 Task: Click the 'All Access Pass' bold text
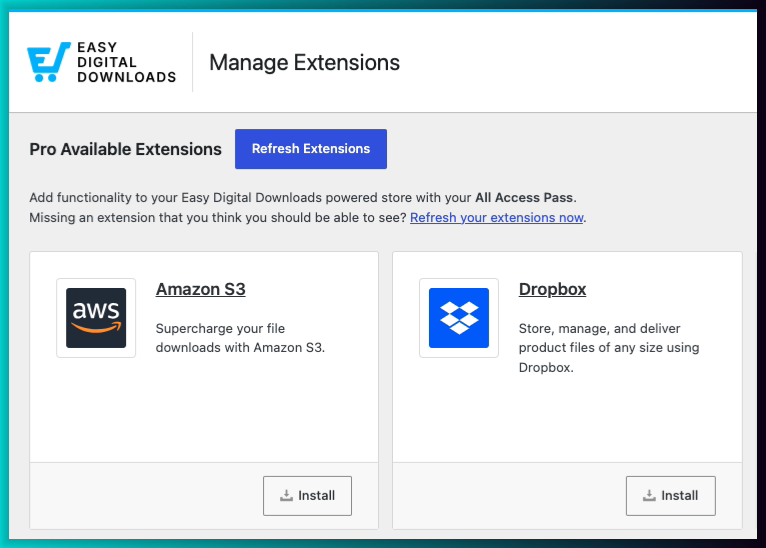tap(524, 197)
